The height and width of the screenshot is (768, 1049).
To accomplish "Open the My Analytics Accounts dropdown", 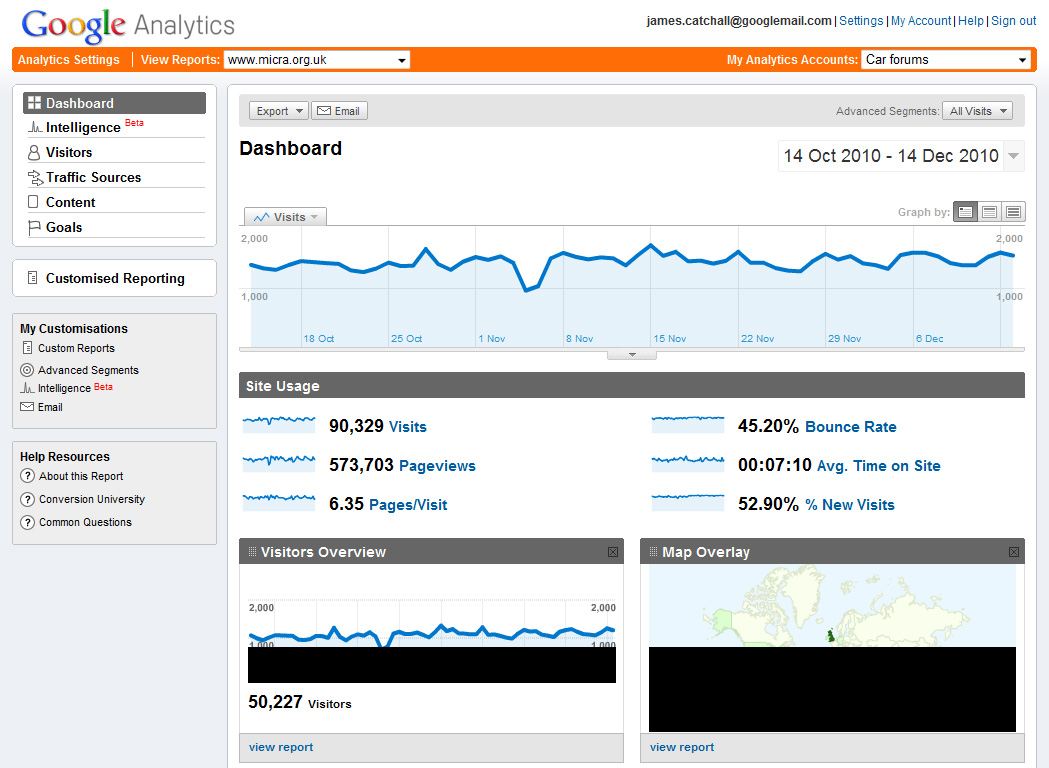I will point(945,60).
